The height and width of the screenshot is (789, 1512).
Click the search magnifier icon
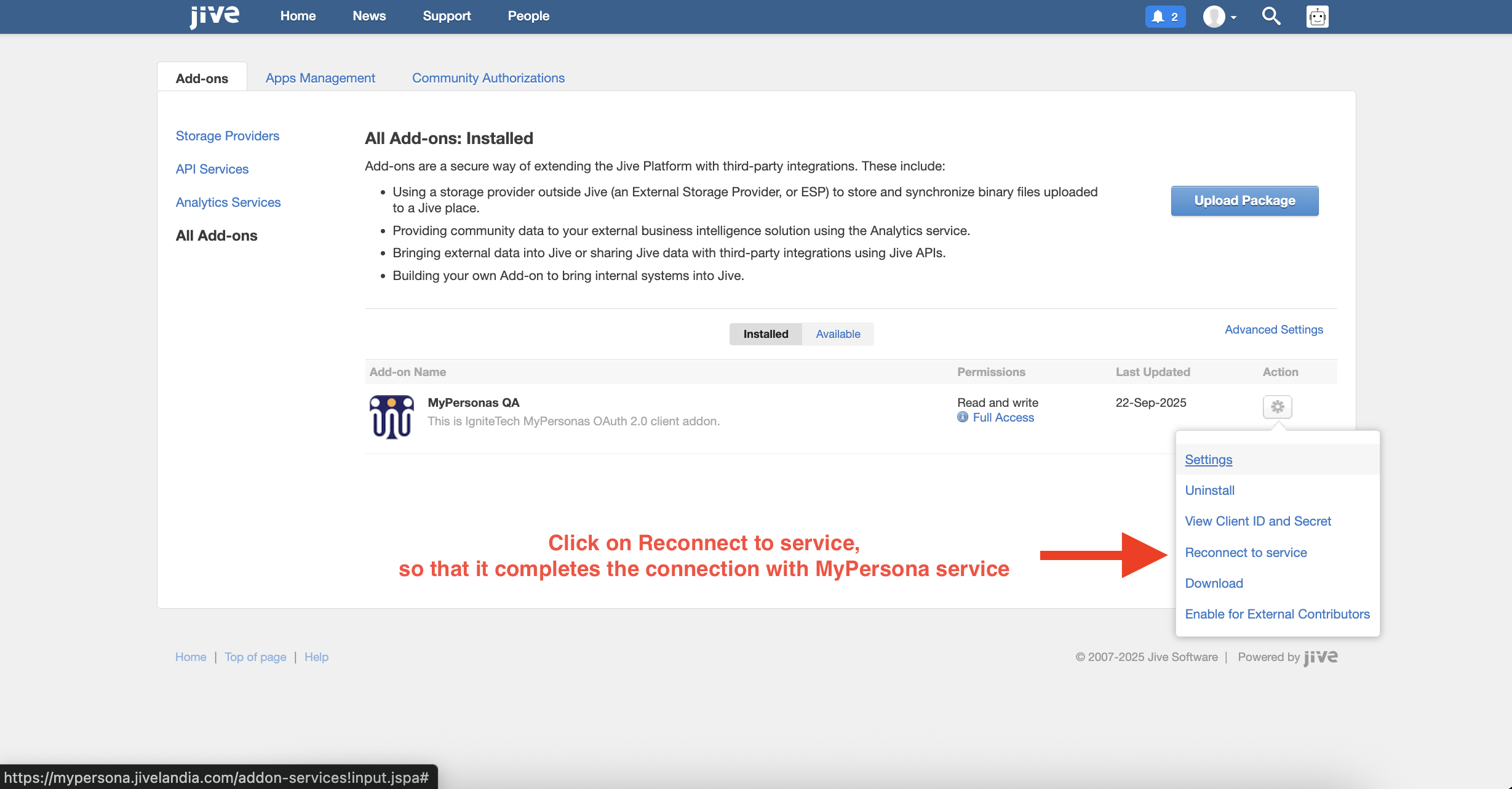click(x=1271, y=17)
